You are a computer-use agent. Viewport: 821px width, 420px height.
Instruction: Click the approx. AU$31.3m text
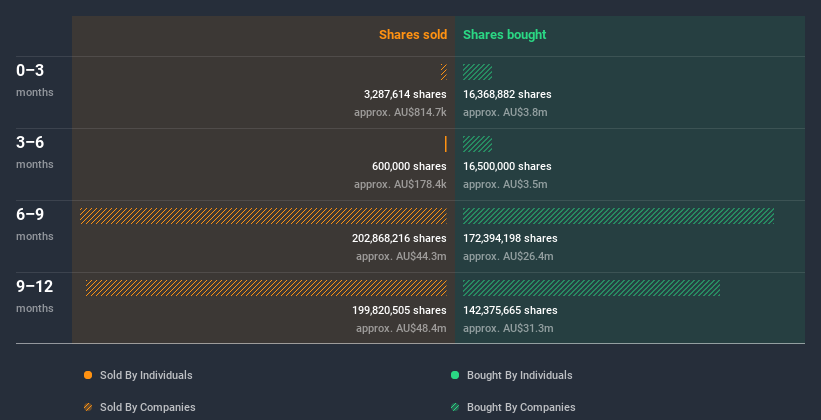tap(508, 328)
